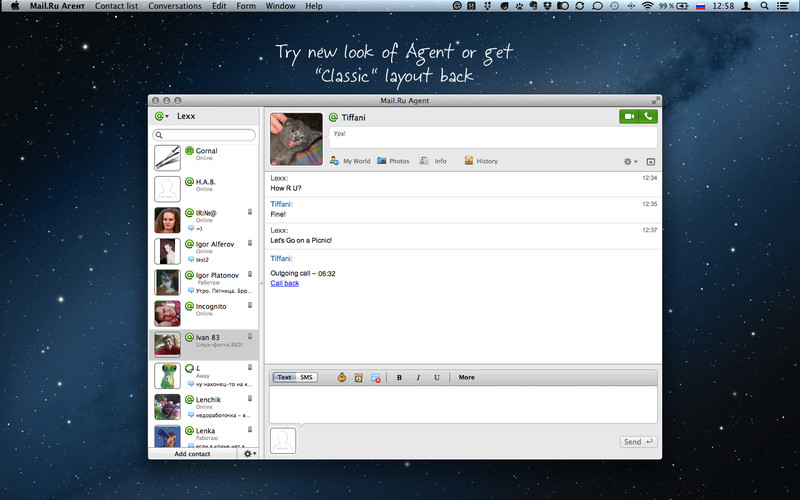This screenshot has height=500, width=800.
Task: Toggle underline formatting
Action: (437, 378)
